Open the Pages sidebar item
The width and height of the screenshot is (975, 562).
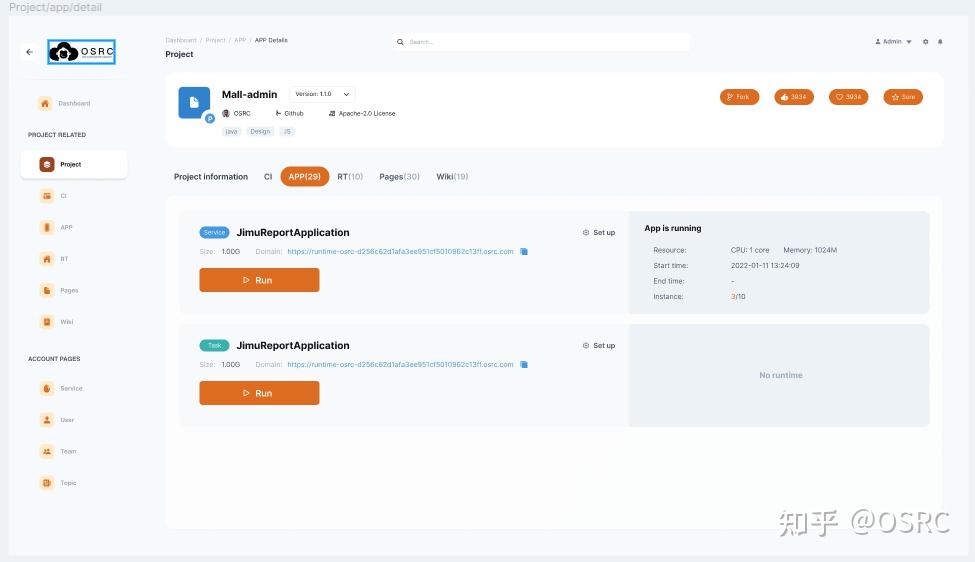[x=59, y=290]
